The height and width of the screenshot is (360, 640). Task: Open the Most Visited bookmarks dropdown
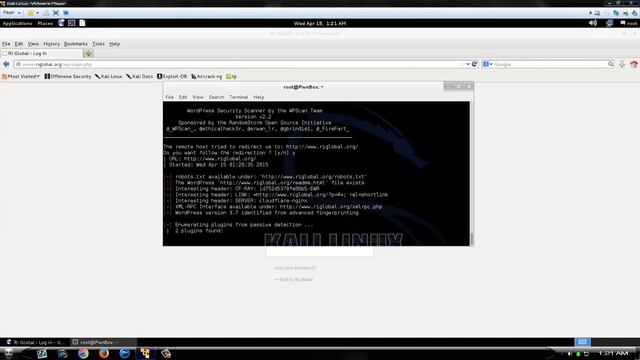pos(21,76)
